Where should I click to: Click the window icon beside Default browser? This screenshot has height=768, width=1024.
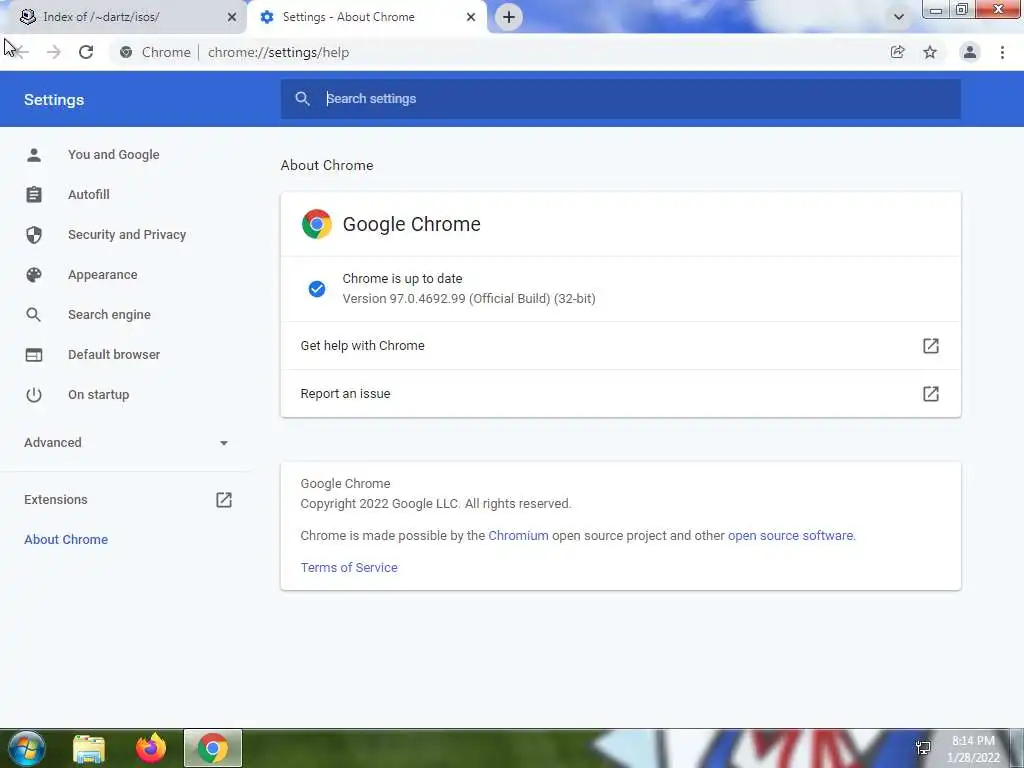tap(34, 355)
